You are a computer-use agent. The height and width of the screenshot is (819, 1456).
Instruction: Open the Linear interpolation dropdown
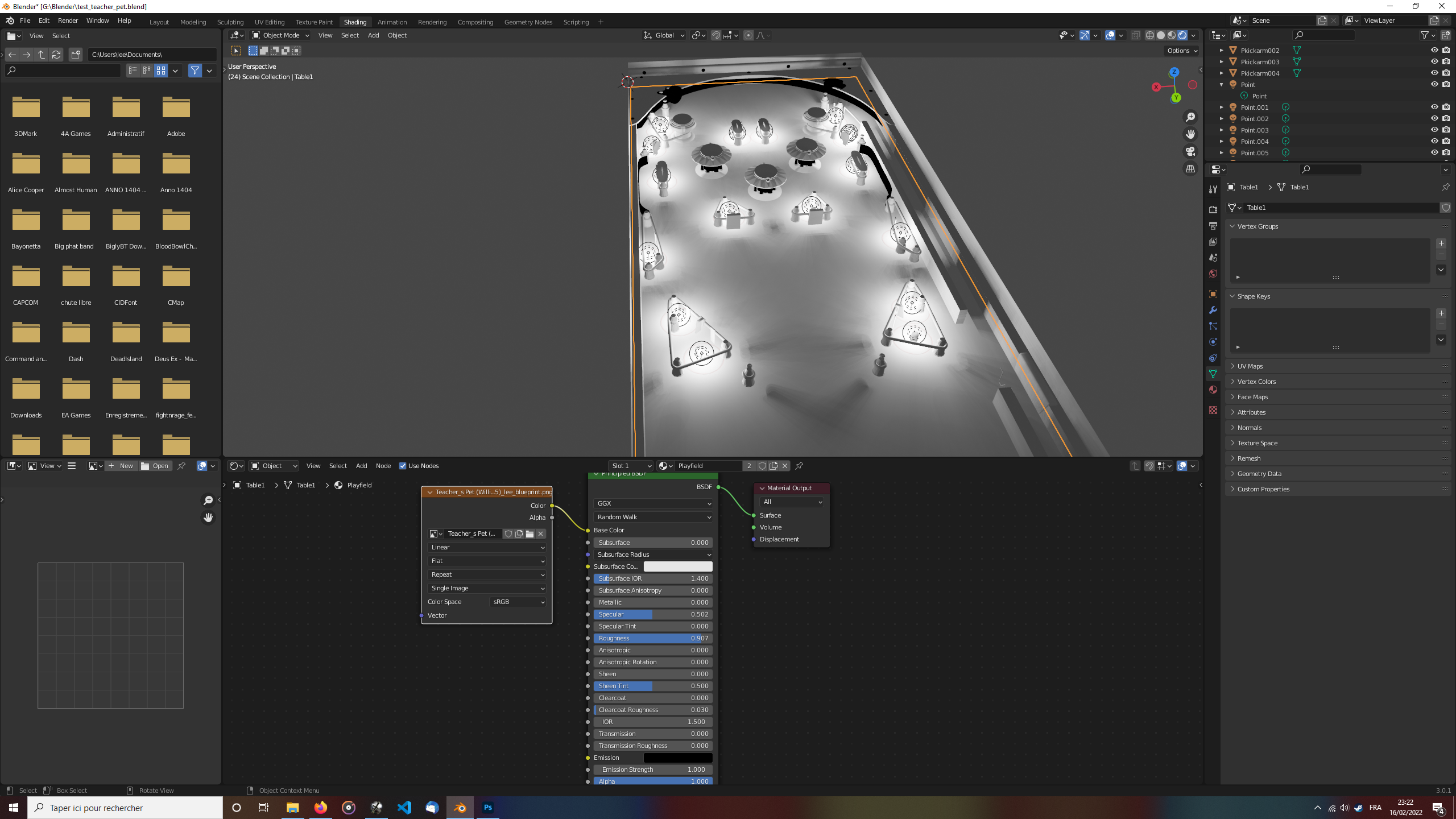click(x=487, y=547)
